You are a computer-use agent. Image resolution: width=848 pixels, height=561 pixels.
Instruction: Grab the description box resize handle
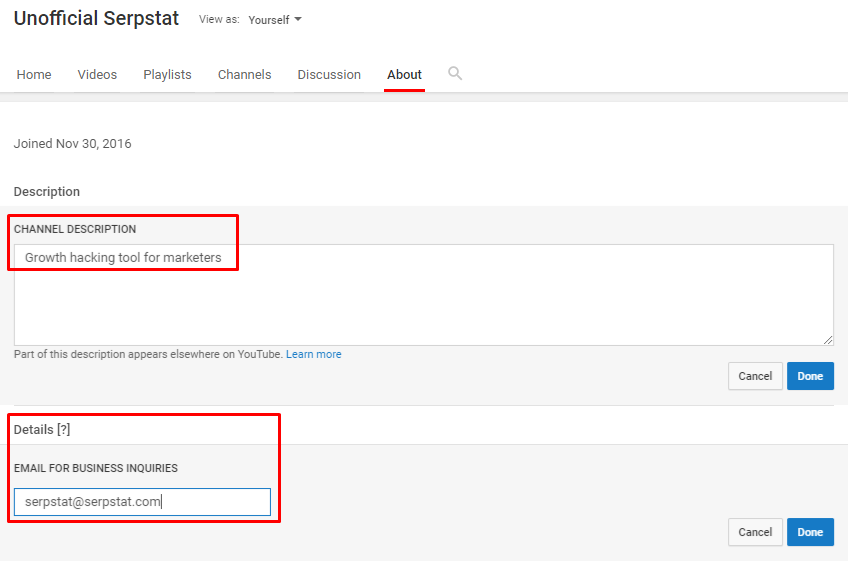828,340
